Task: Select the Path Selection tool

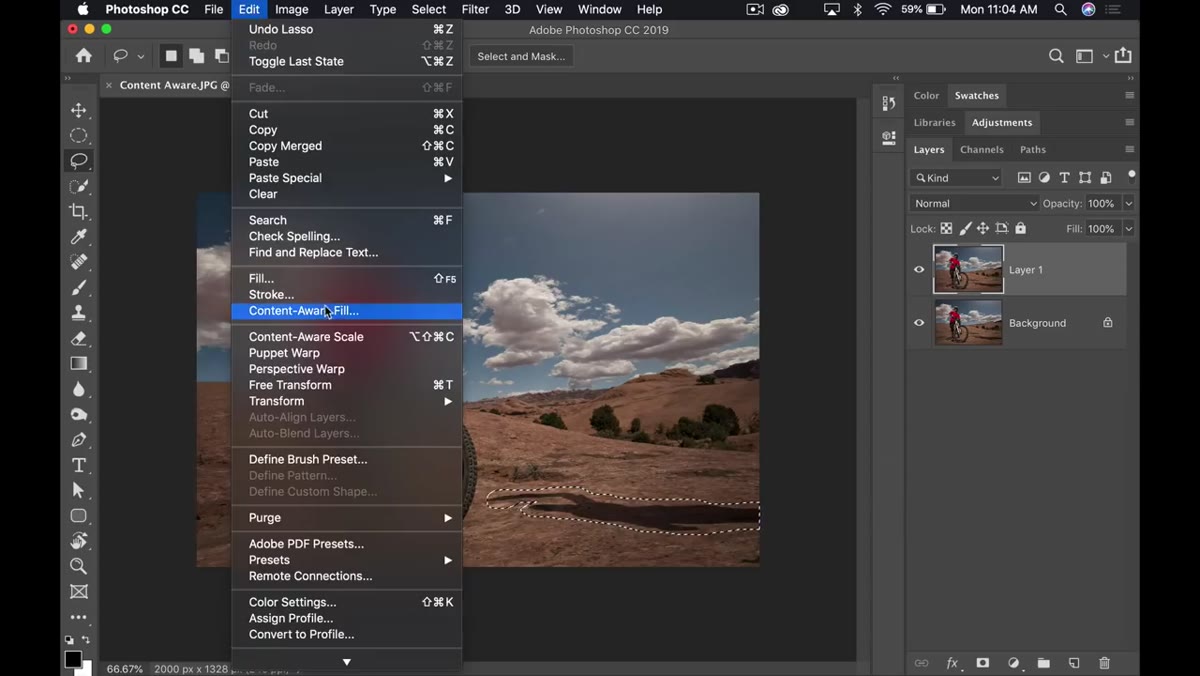Action: click(79, 490)
